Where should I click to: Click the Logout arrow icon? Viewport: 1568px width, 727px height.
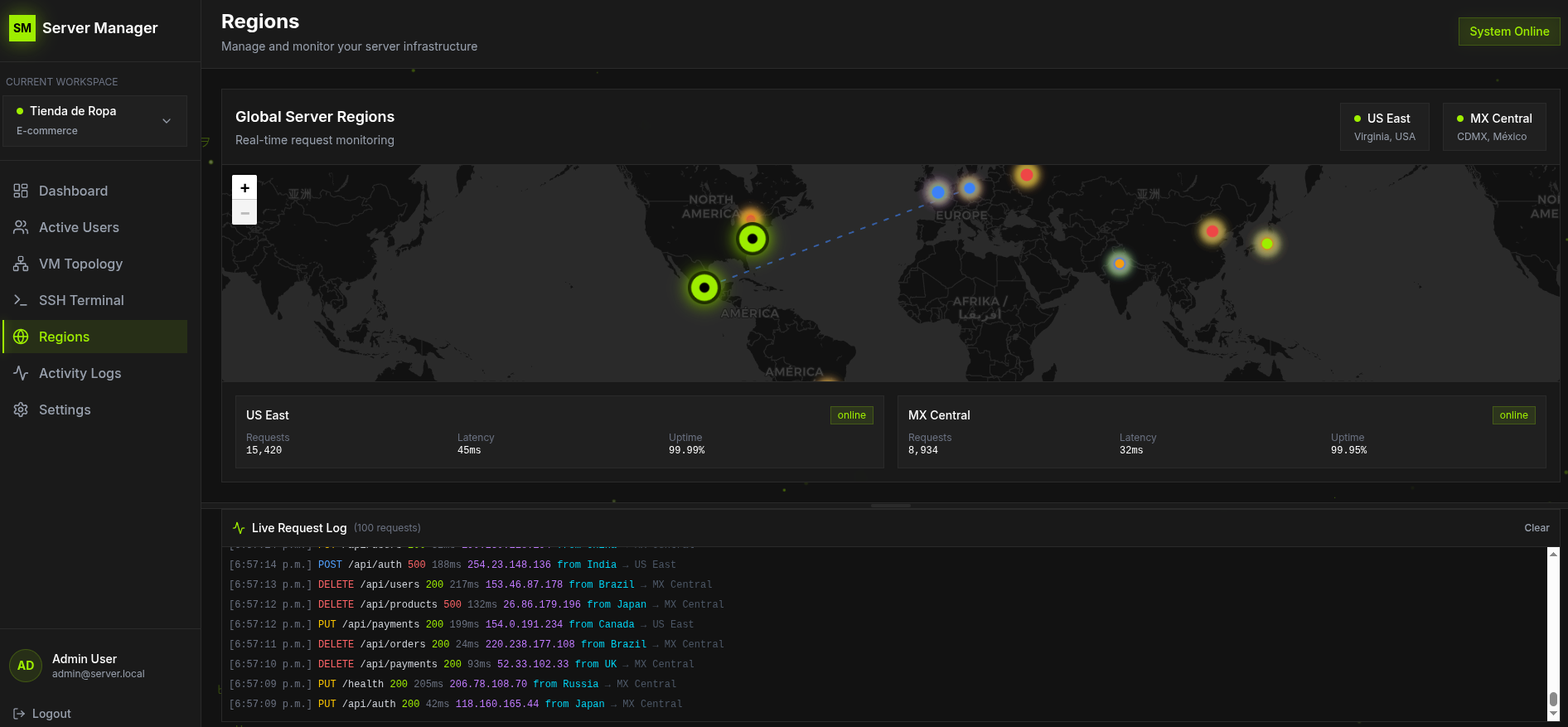(19, 714)
